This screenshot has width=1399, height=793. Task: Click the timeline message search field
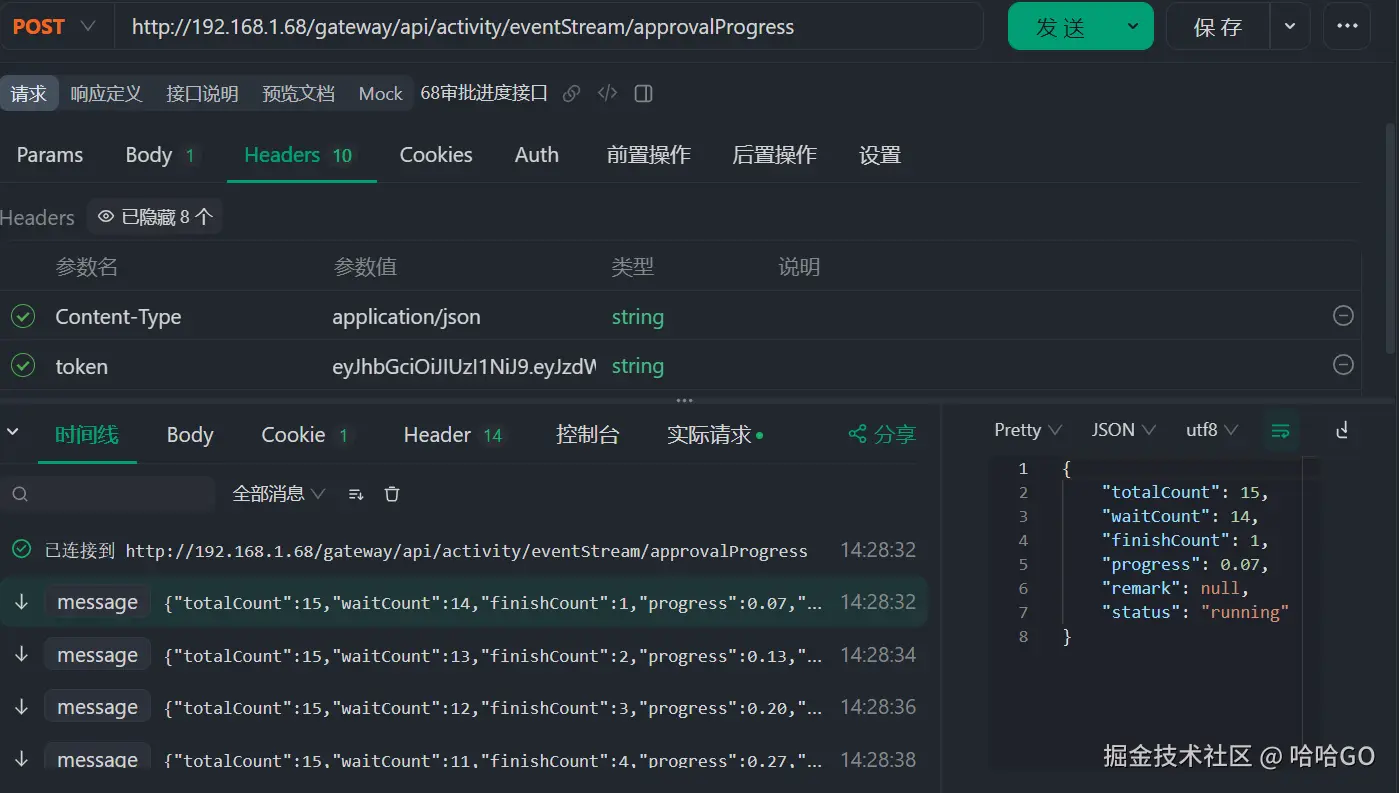[x=108, y=494]
